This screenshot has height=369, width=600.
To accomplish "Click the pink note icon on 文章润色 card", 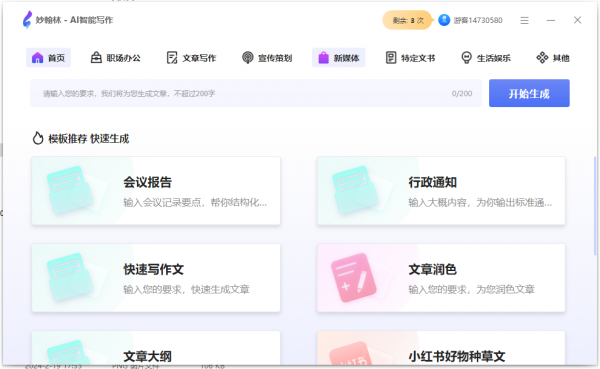I will [354, 277].
